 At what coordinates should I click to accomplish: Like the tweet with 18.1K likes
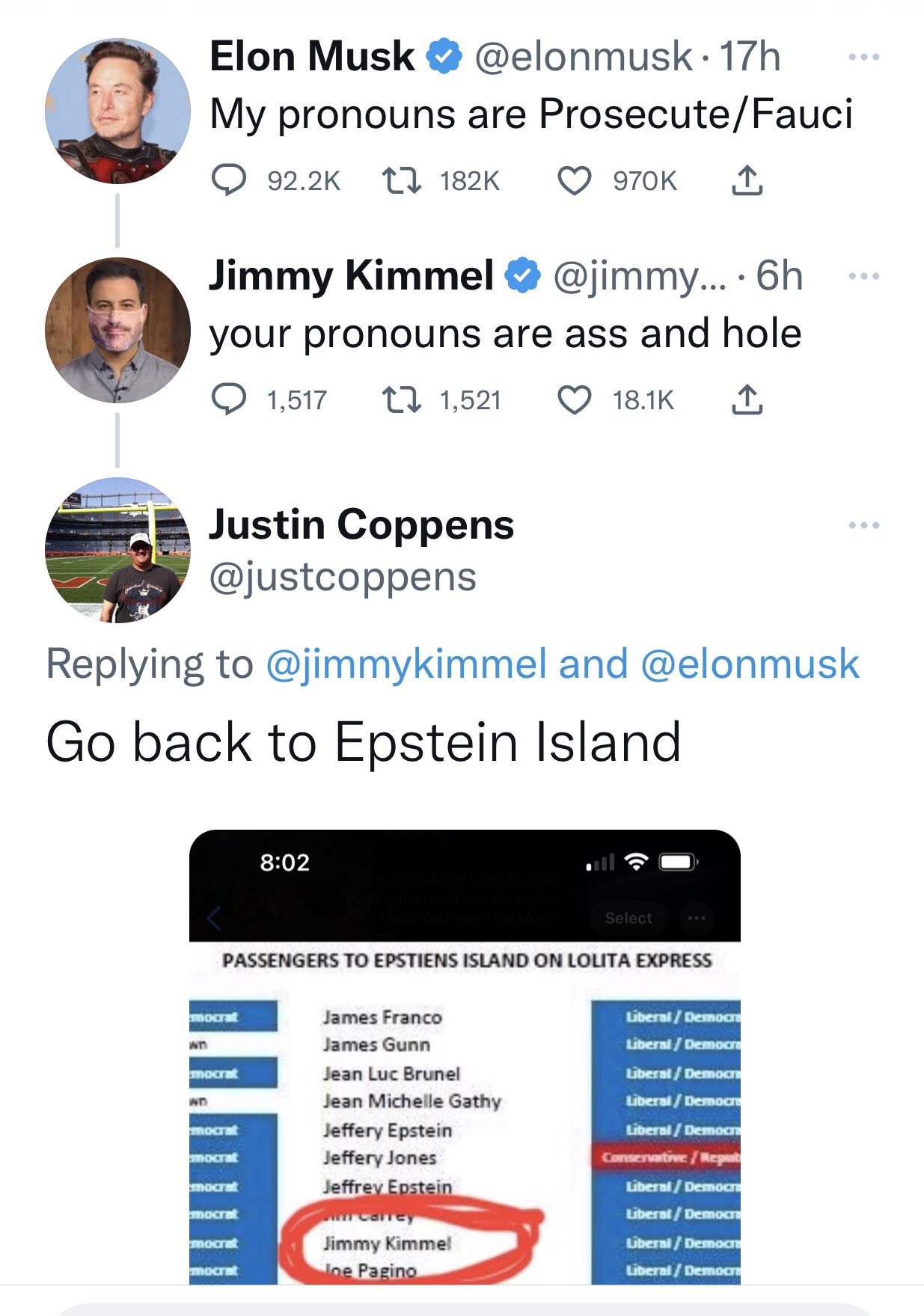pos(575,400)
